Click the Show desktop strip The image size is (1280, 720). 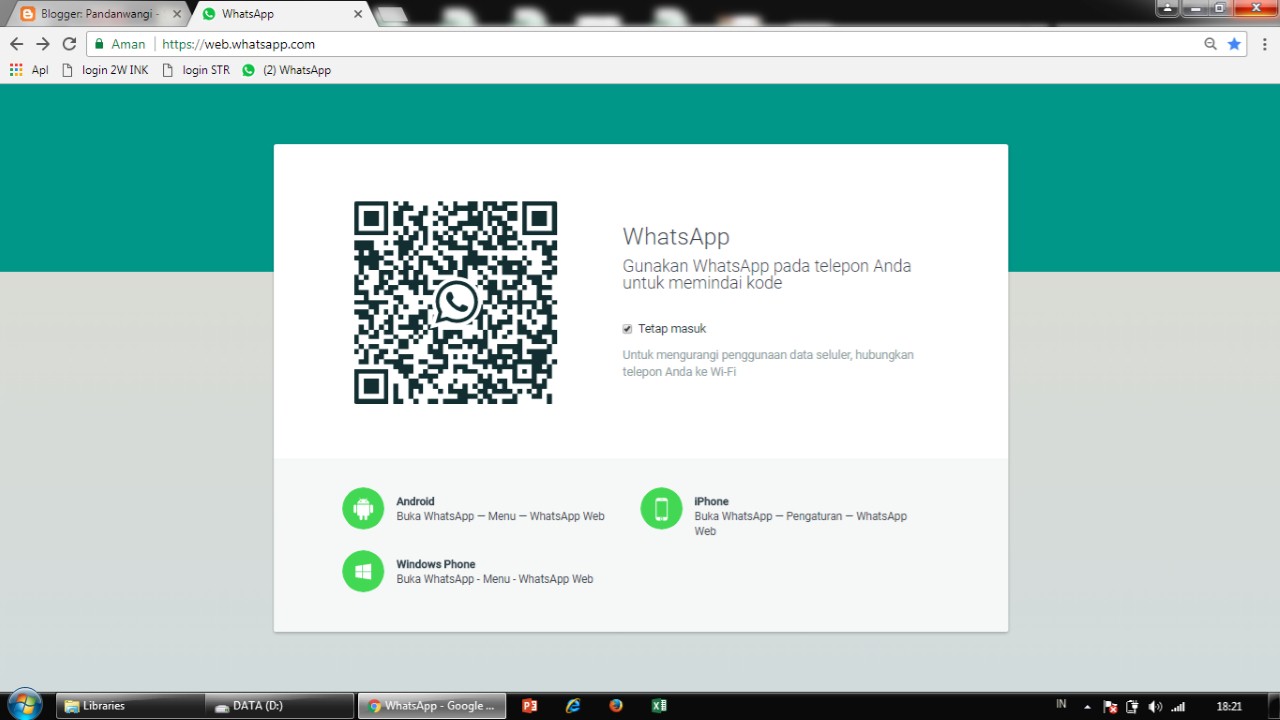pyautogui.click(x=1273, y=706)
